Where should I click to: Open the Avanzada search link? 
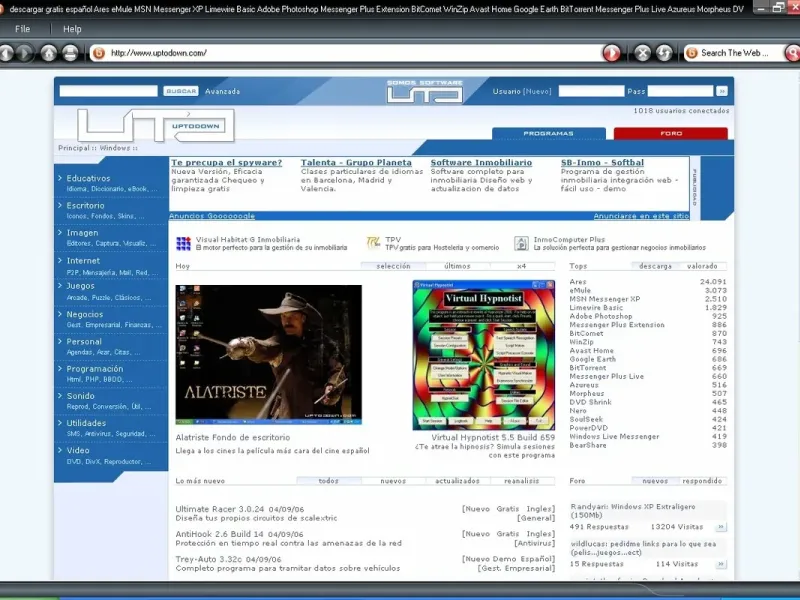click(x=222, y=91)
